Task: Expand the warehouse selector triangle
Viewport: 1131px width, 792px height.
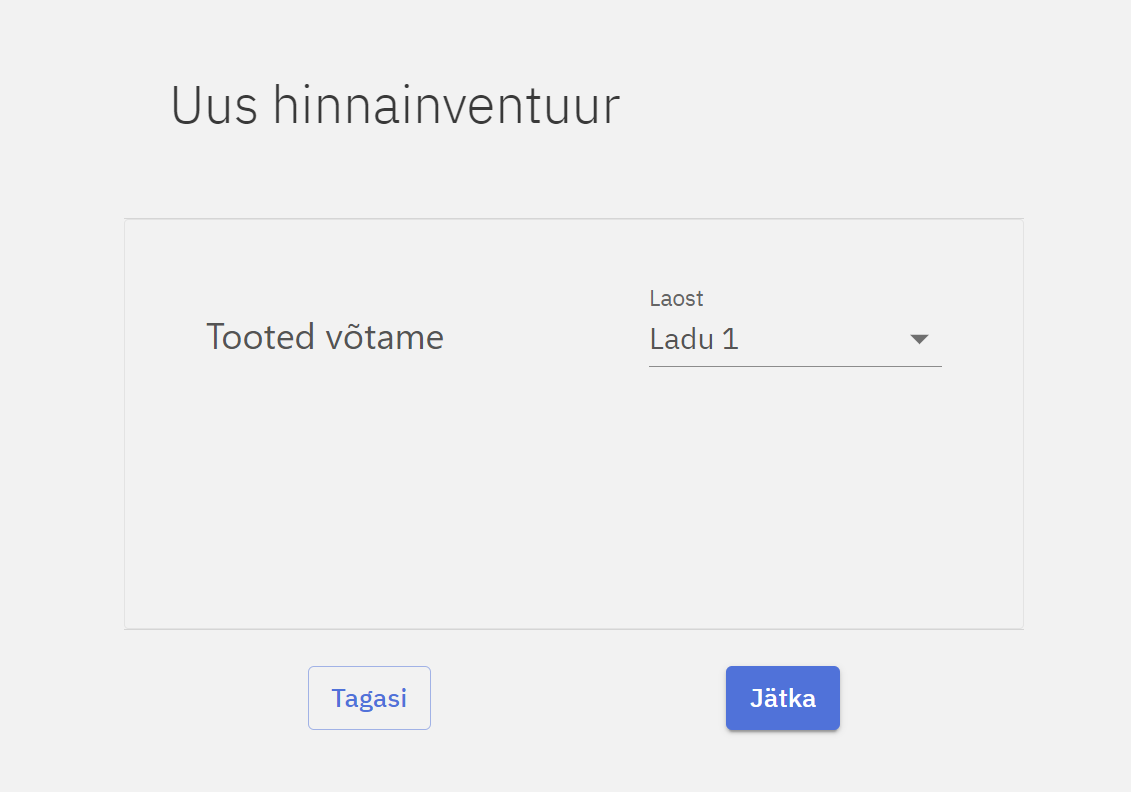Action: point(920,340)
